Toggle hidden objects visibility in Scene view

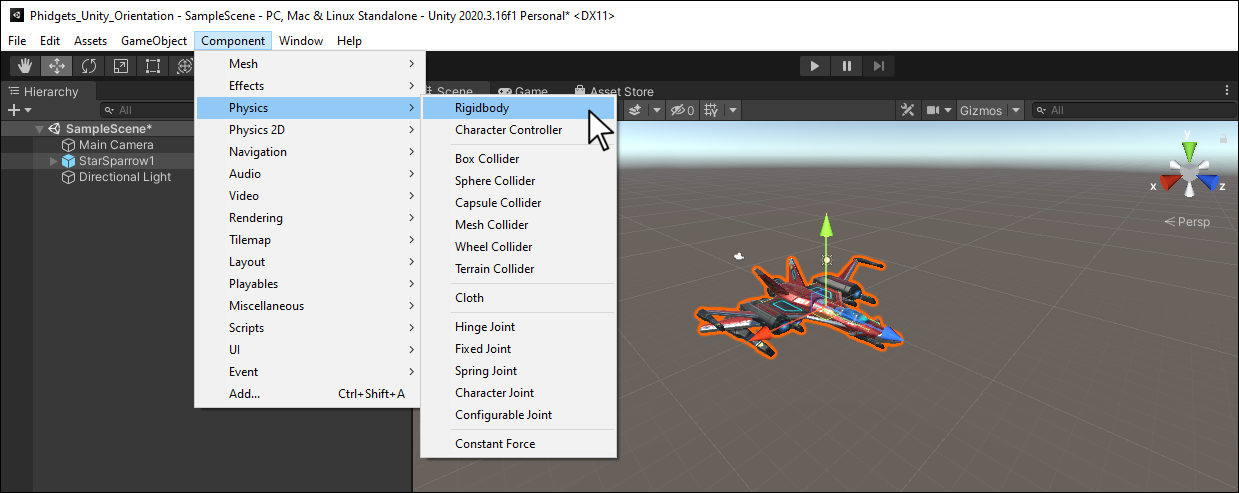pyautogui.click(x=683, y=110)
